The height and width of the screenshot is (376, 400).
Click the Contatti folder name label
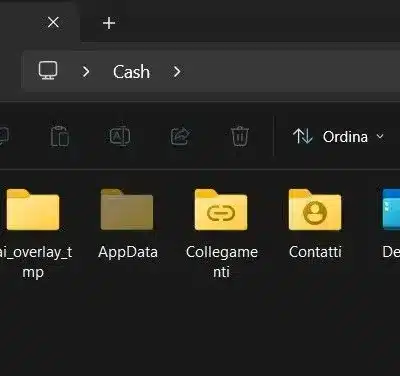[x=315, y=252]
